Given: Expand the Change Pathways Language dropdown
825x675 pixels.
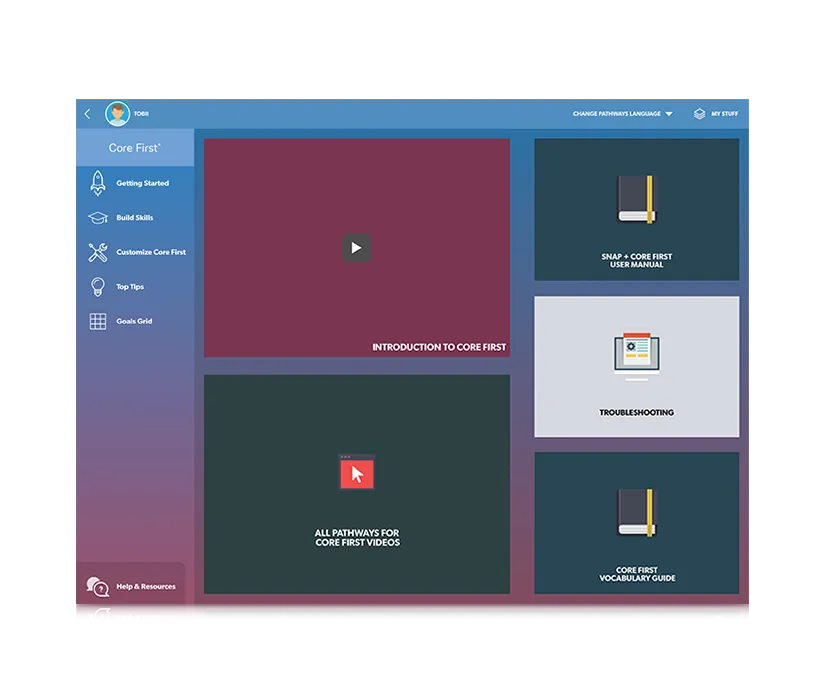Looking at the screenshot, I should pyautogui.click(x=622, y=114).
